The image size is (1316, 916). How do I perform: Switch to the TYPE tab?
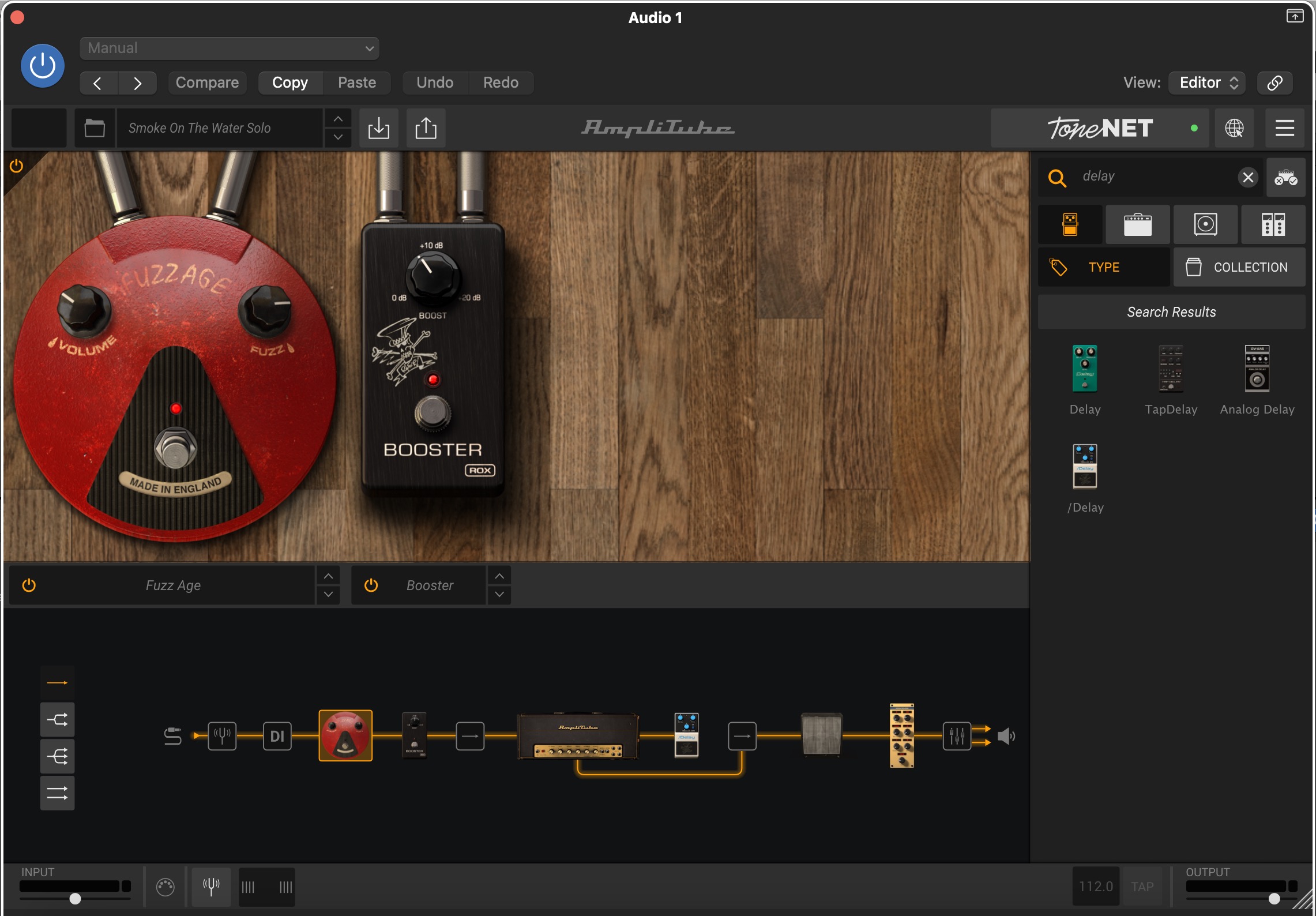point(1104,267)
